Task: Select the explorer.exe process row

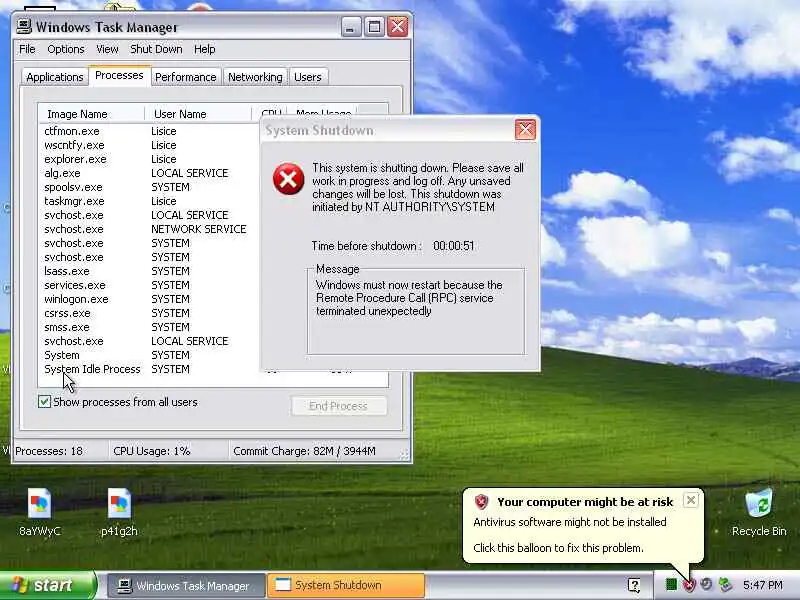Action: 150,159
